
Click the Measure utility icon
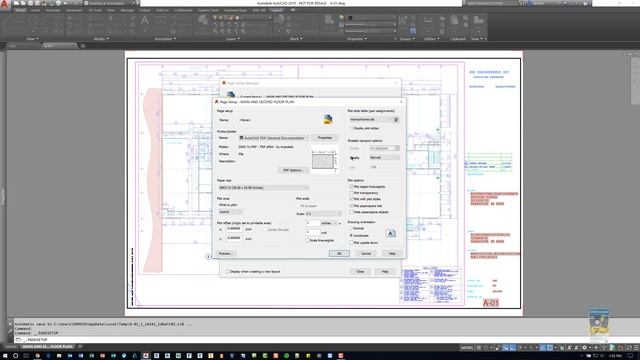click(428, 20)
